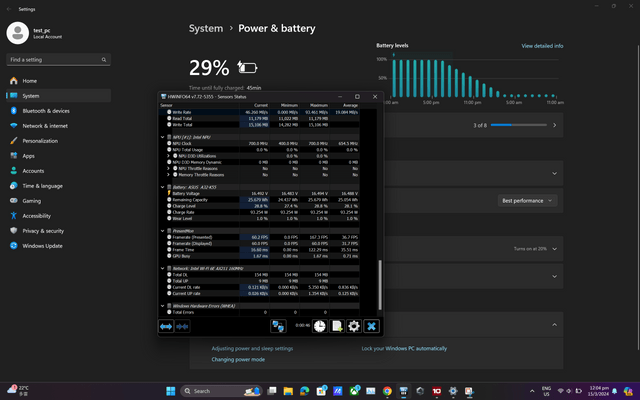The image size is (640, 400).
Task: Click Windows Update sidebar icon
Action: (x=13, y=246)
